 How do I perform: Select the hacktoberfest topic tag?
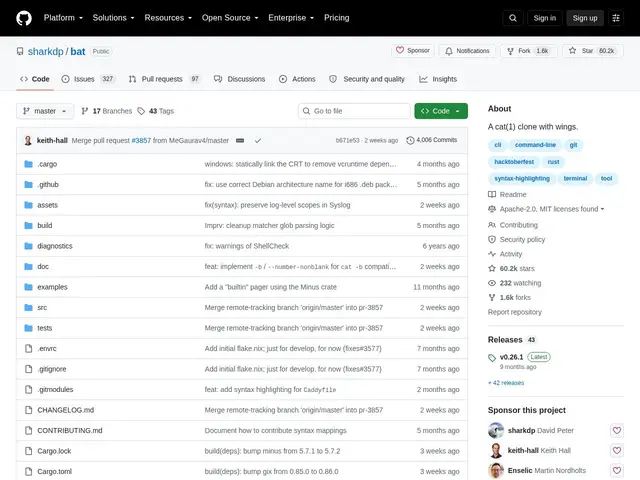tap(514, 162)
